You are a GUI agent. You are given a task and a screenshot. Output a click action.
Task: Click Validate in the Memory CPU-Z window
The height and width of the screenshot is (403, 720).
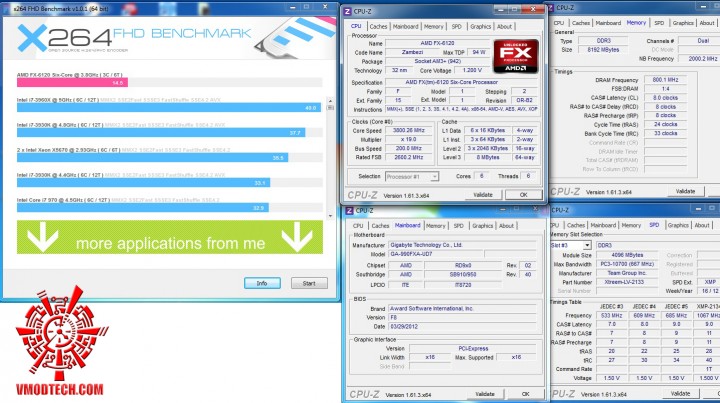click(685, 191)
